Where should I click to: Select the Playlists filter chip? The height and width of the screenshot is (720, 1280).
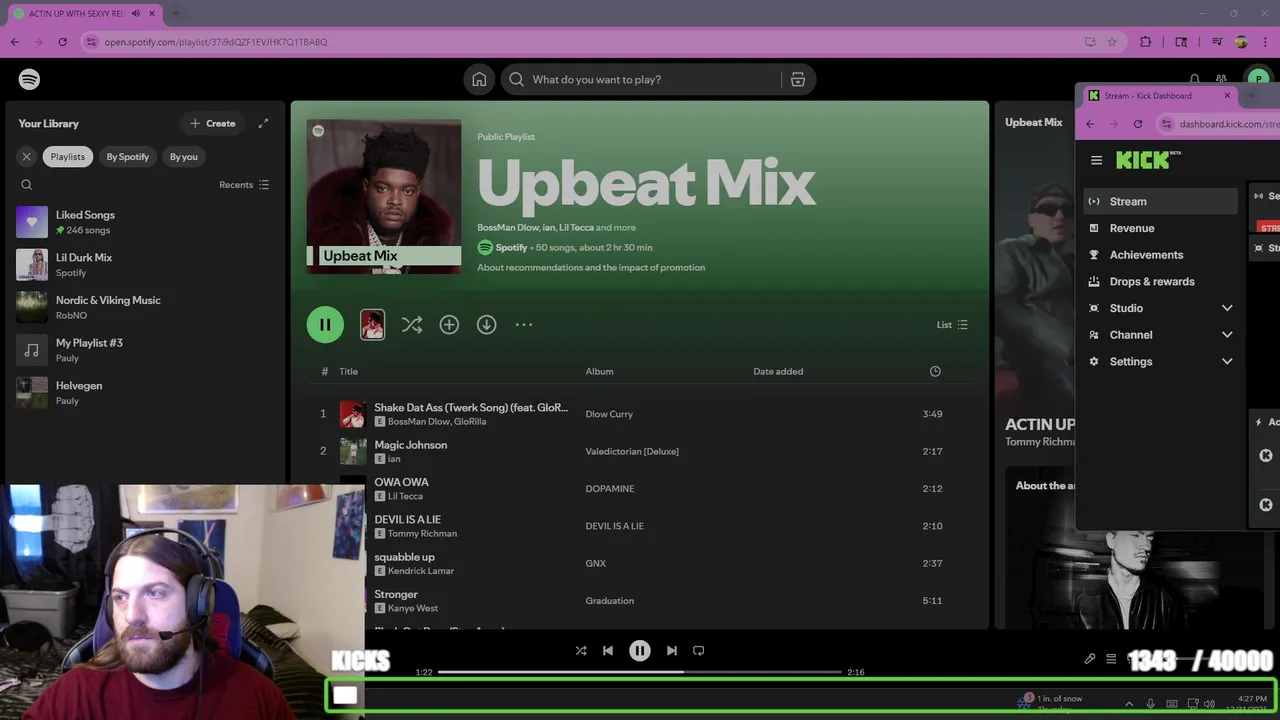68,156
